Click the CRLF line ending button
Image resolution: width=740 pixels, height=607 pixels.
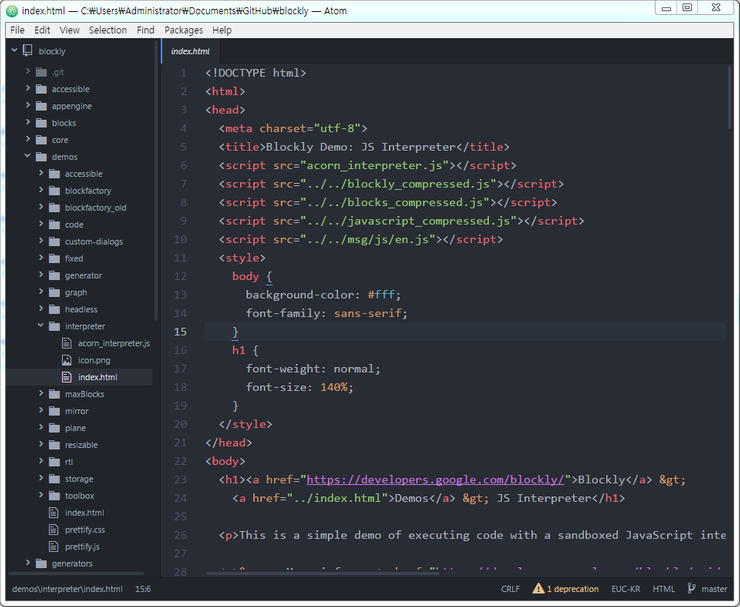tap(510, 589)
